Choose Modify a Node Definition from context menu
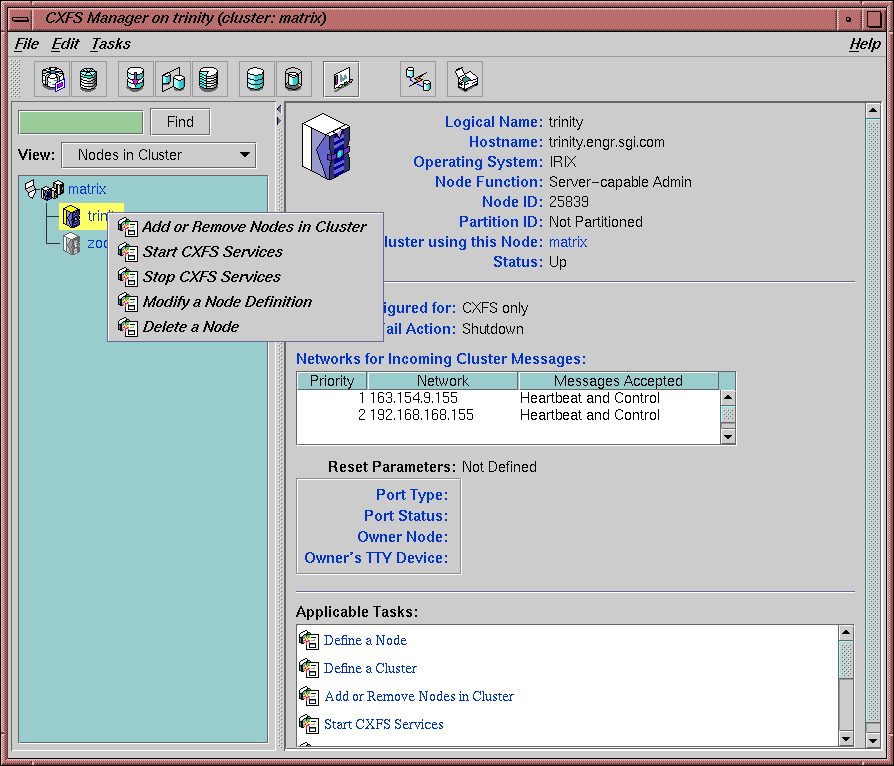Viewport: 894px width, 766px height. coord(245,302)
